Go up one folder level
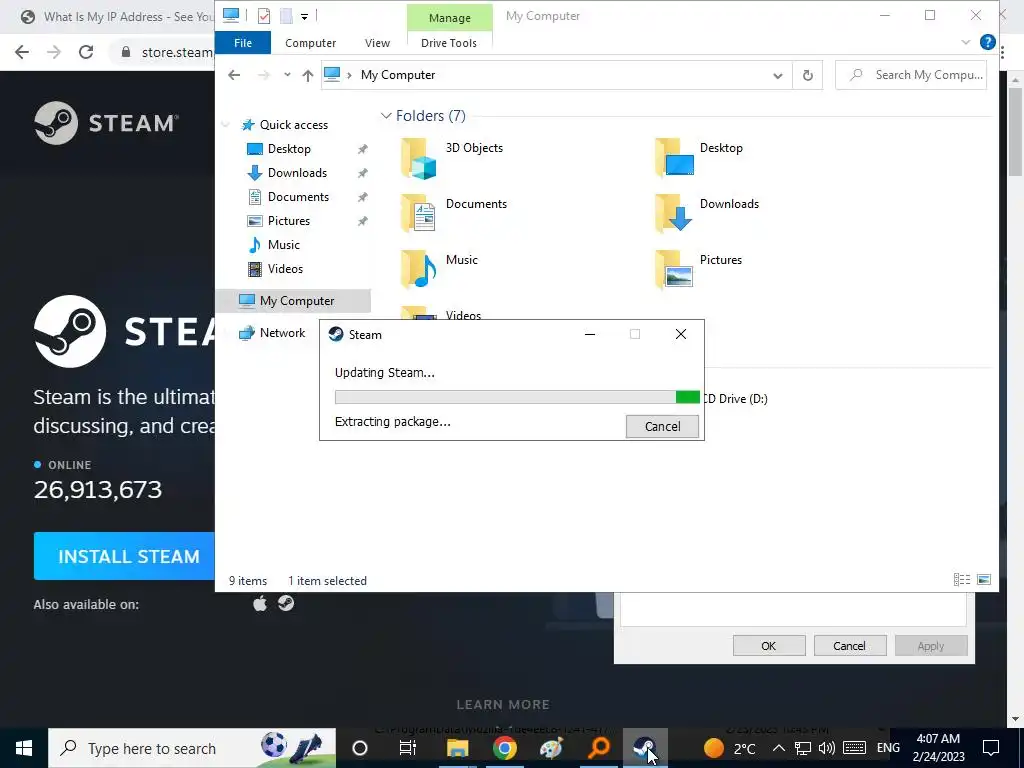This screenshot has width=1024, height=768. coord(308,75)
